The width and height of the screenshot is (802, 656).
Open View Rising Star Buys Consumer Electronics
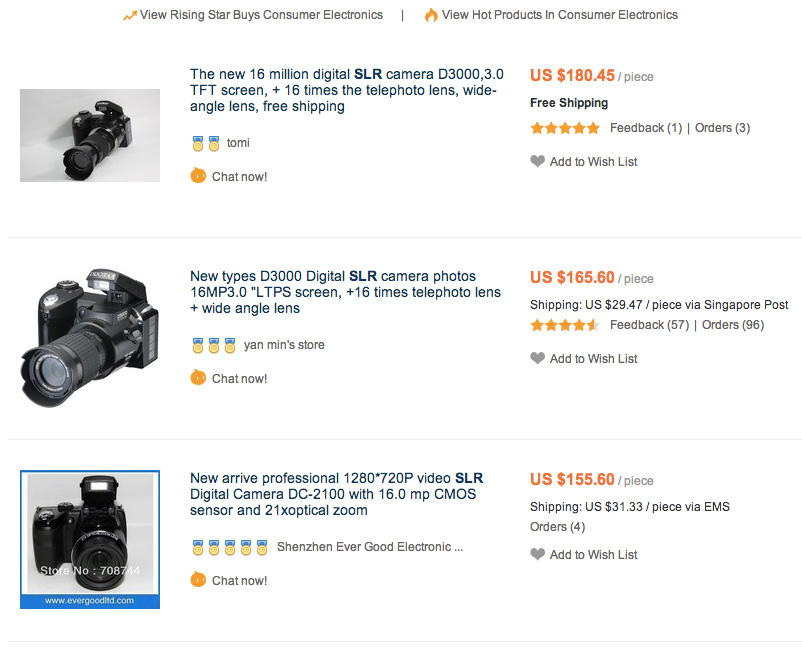(x=261, y=15)
